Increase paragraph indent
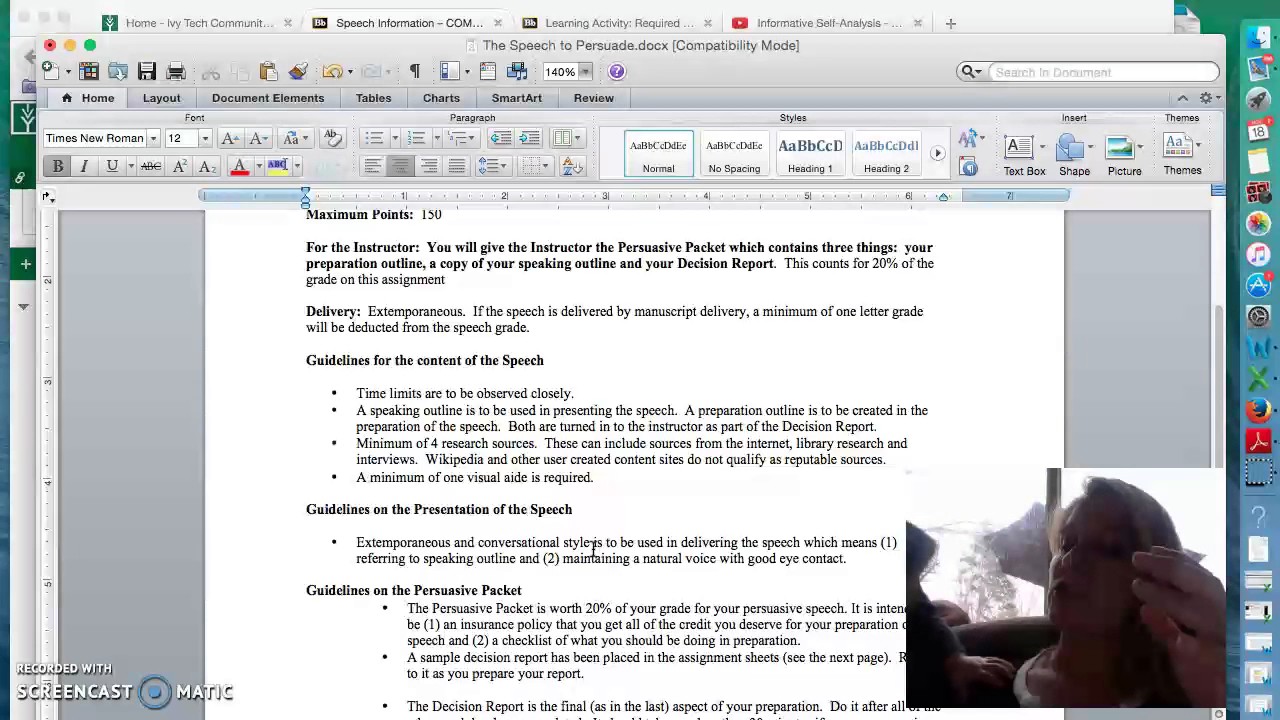This screenshot has width=1280, height=720. 530,138
